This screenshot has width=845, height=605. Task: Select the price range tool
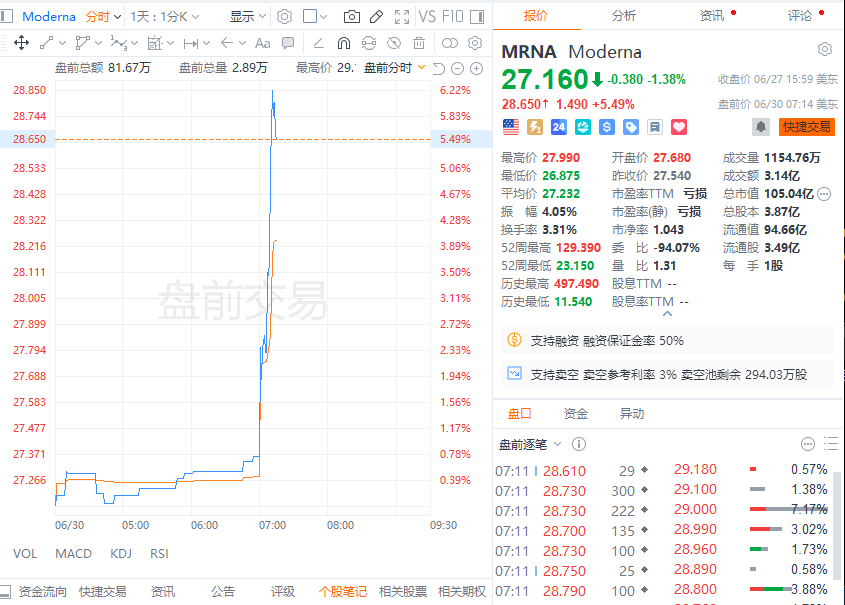[191, 43]
